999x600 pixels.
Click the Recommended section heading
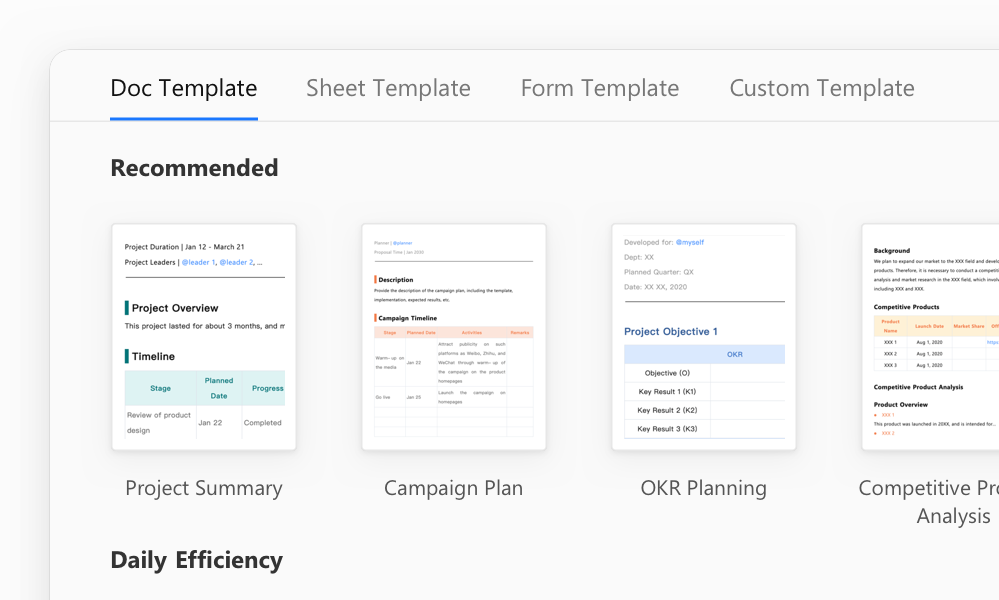(x=194, y=168)
